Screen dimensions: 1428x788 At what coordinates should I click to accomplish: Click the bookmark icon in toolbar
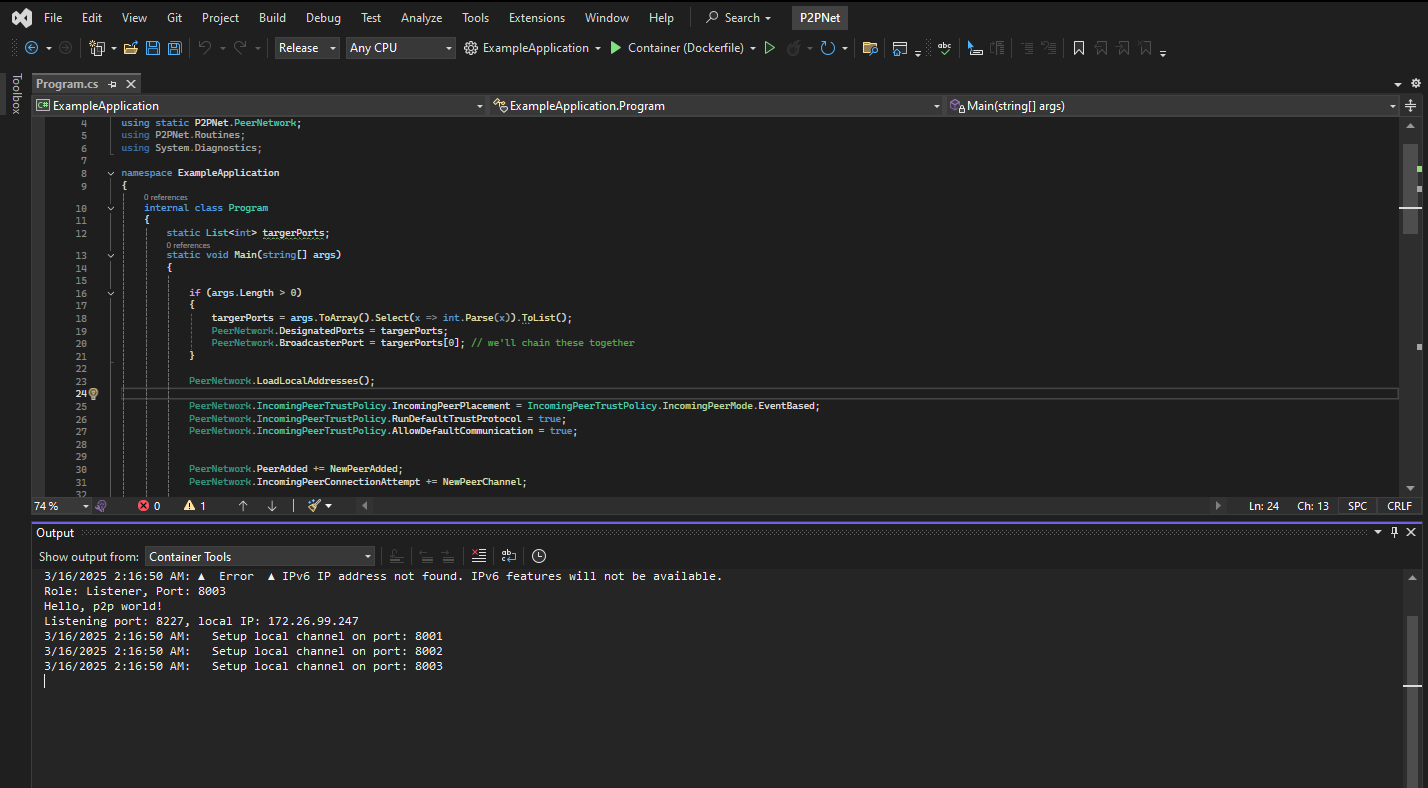1079,48
